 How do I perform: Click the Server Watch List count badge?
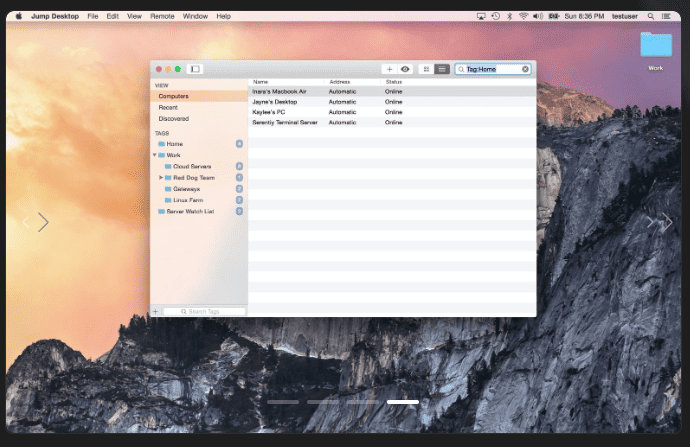(239, 211)
